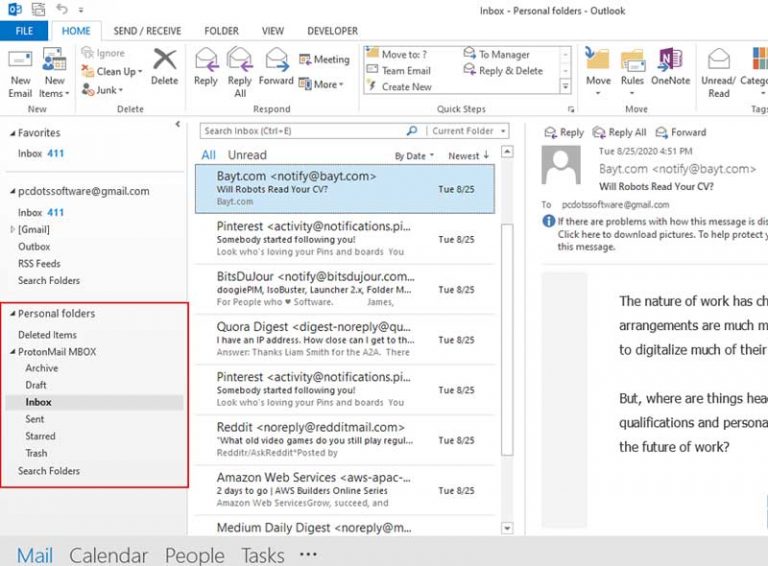This screenshot has width=768, height=566.
Task: Select the 'Move to: ?' quick step
Action: 397,54
